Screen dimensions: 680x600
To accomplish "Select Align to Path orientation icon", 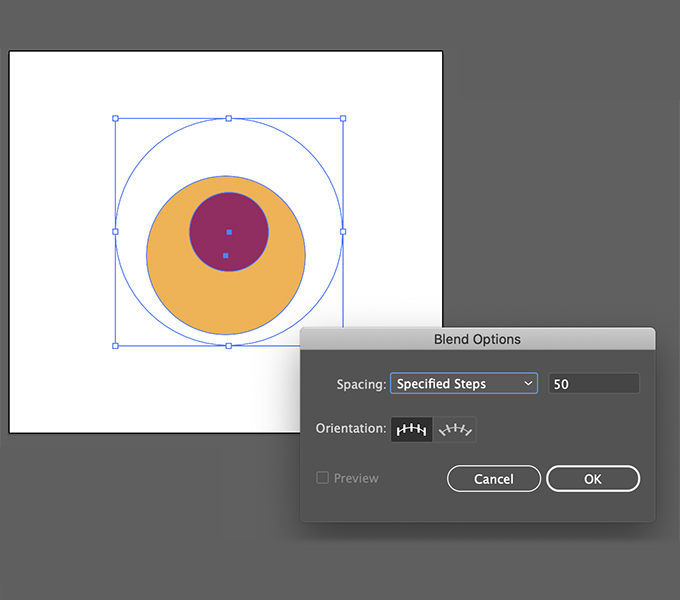I will pyautogui.click(x=454, y=429).
